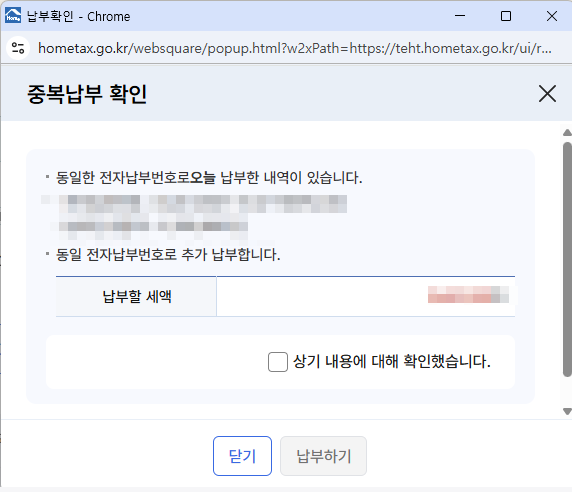The width and height of the screenshot is (572, 492).
Task: Click the Hometax favicon in title bar
Action: (13, 16)
